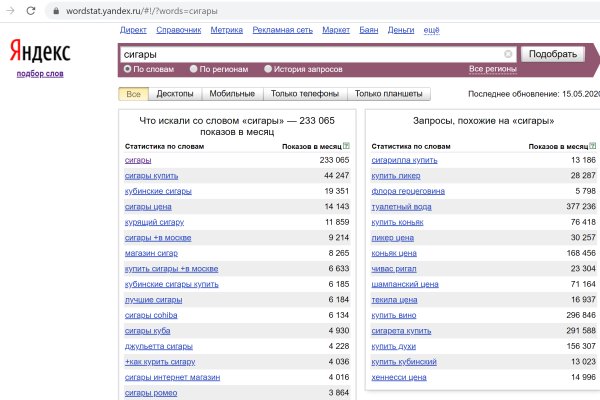Clear the search field with the X icon
Image resolution: width=600 pixels, height=400 pixels.
coord(508,54)
